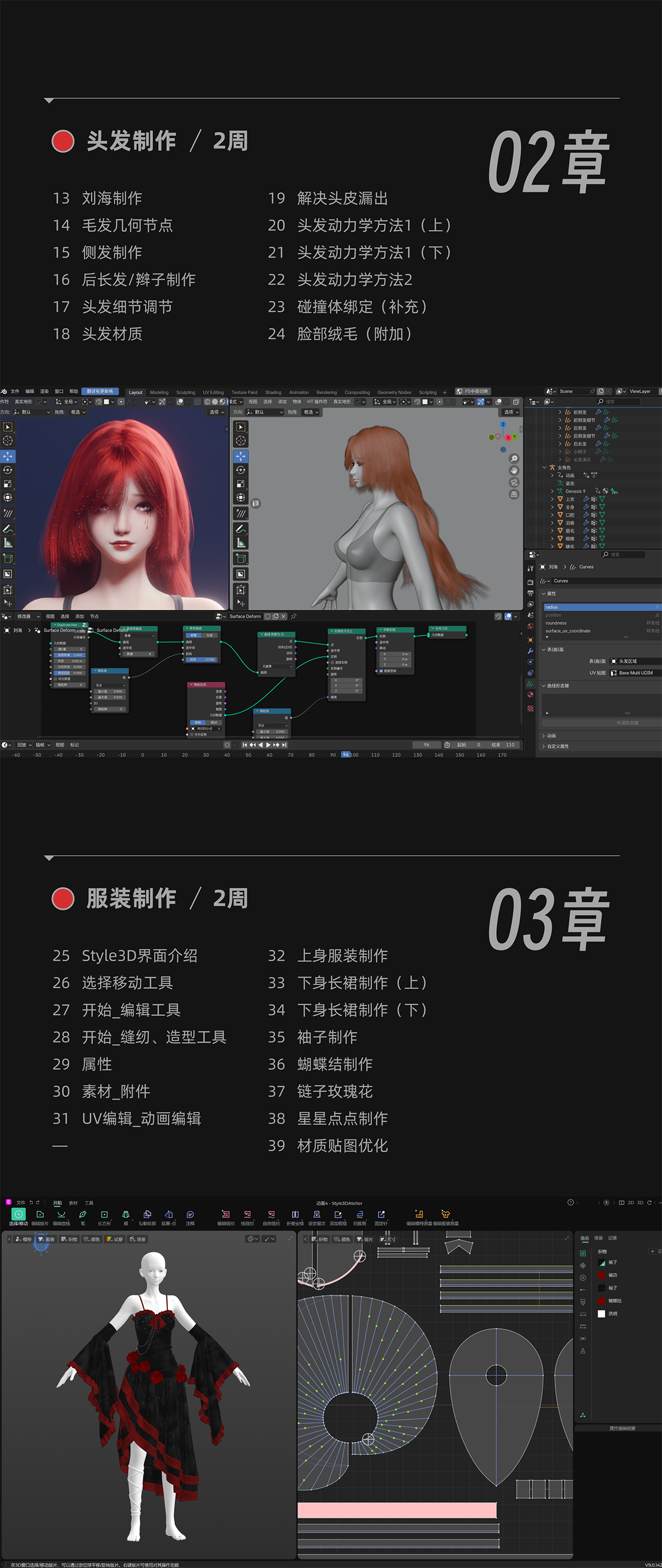Expand the 上衣 mesh row in outliner
662x1568 pixels.
tap(553, 499)
